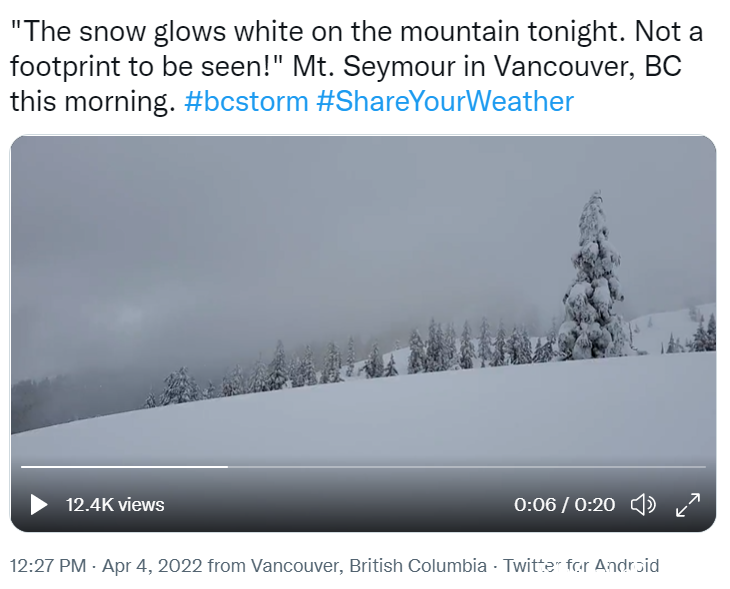Open the Twitter for Android source link
The image size is (730, 589).
581,566
